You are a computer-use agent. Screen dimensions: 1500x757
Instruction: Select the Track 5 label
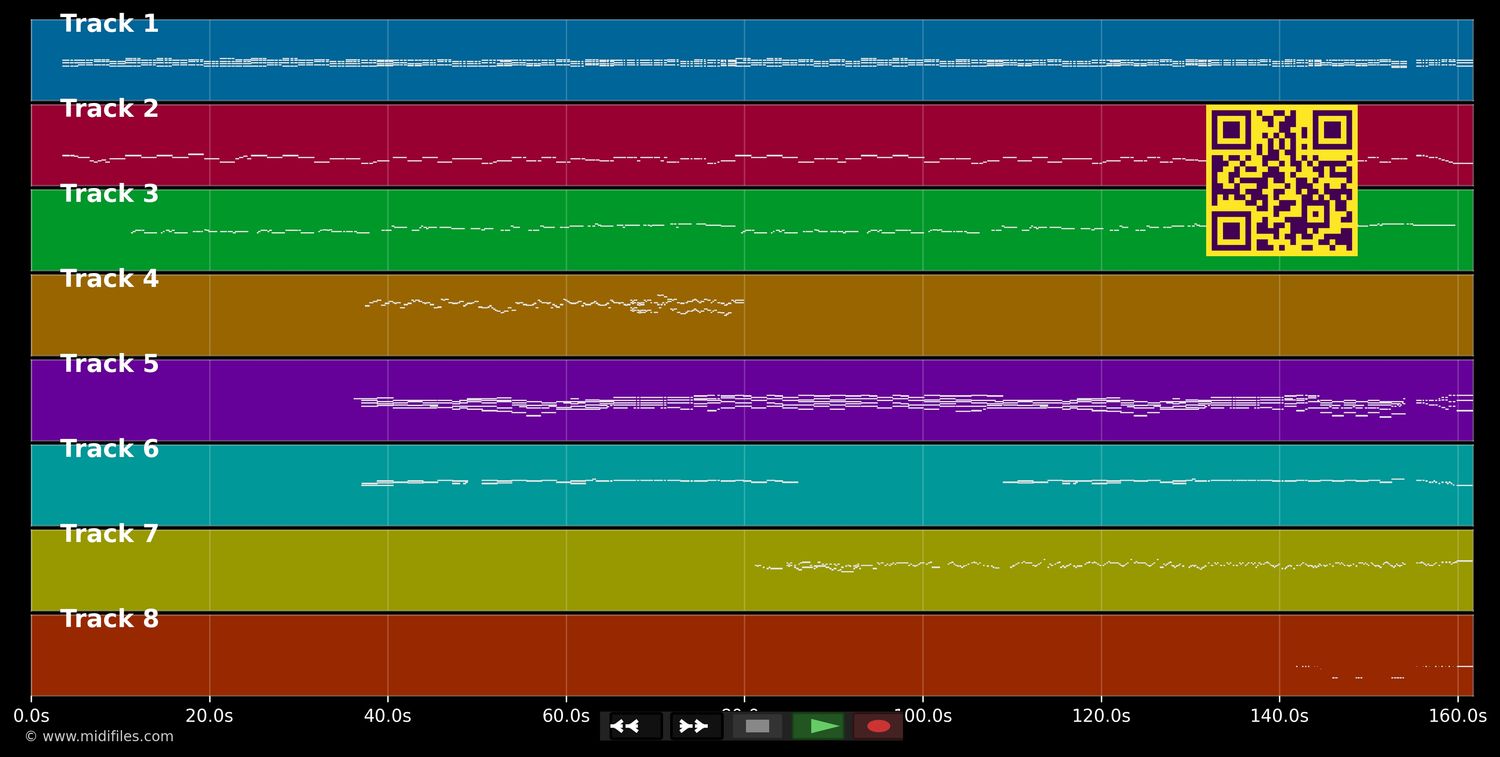109,364
